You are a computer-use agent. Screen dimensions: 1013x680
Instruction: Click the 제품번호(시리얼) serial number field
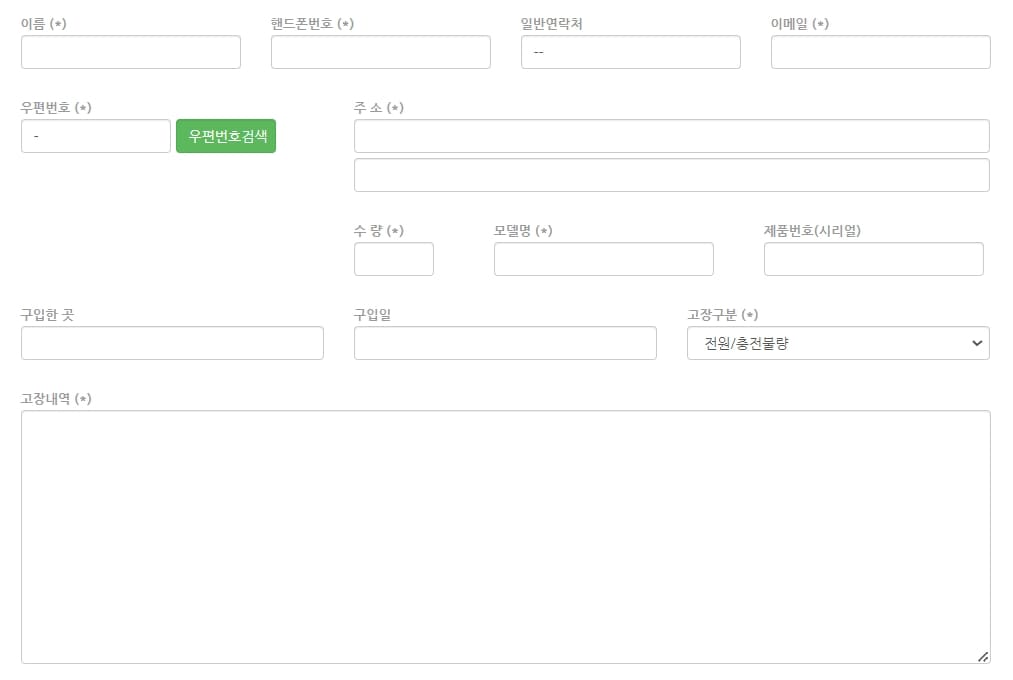[873, 259]
